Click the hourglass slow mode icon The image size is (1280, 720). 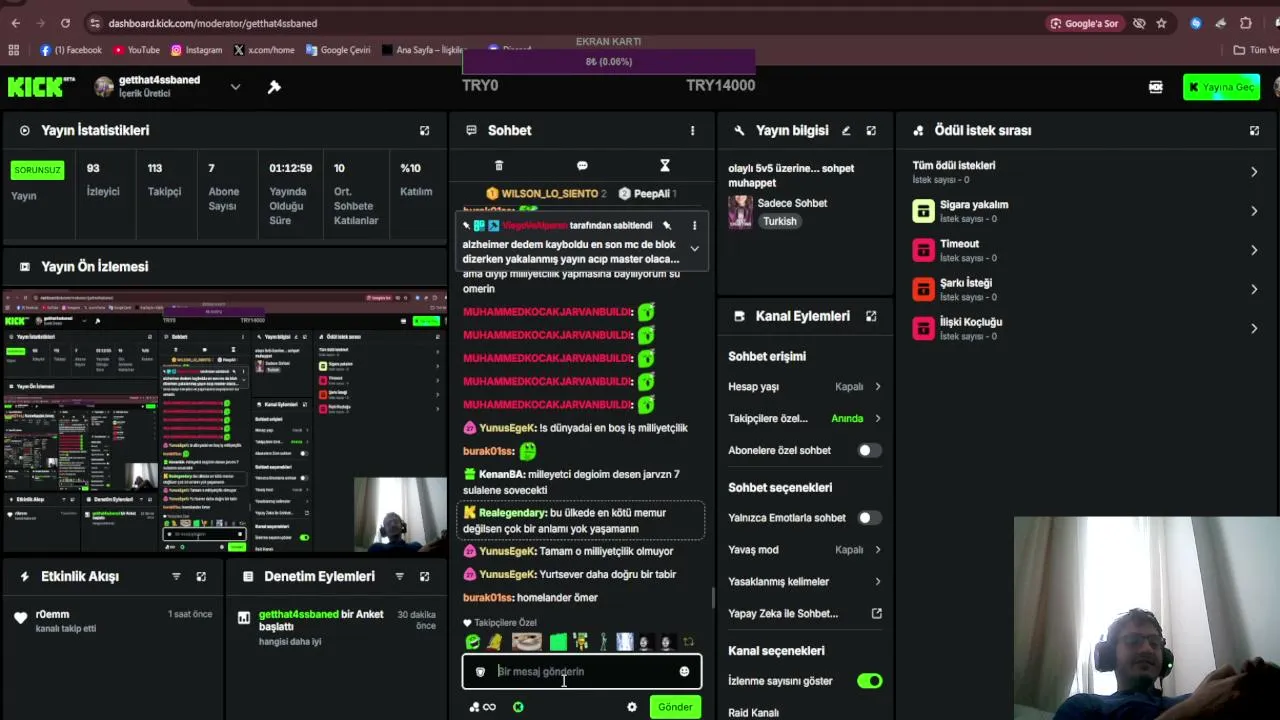pos(664,166)
